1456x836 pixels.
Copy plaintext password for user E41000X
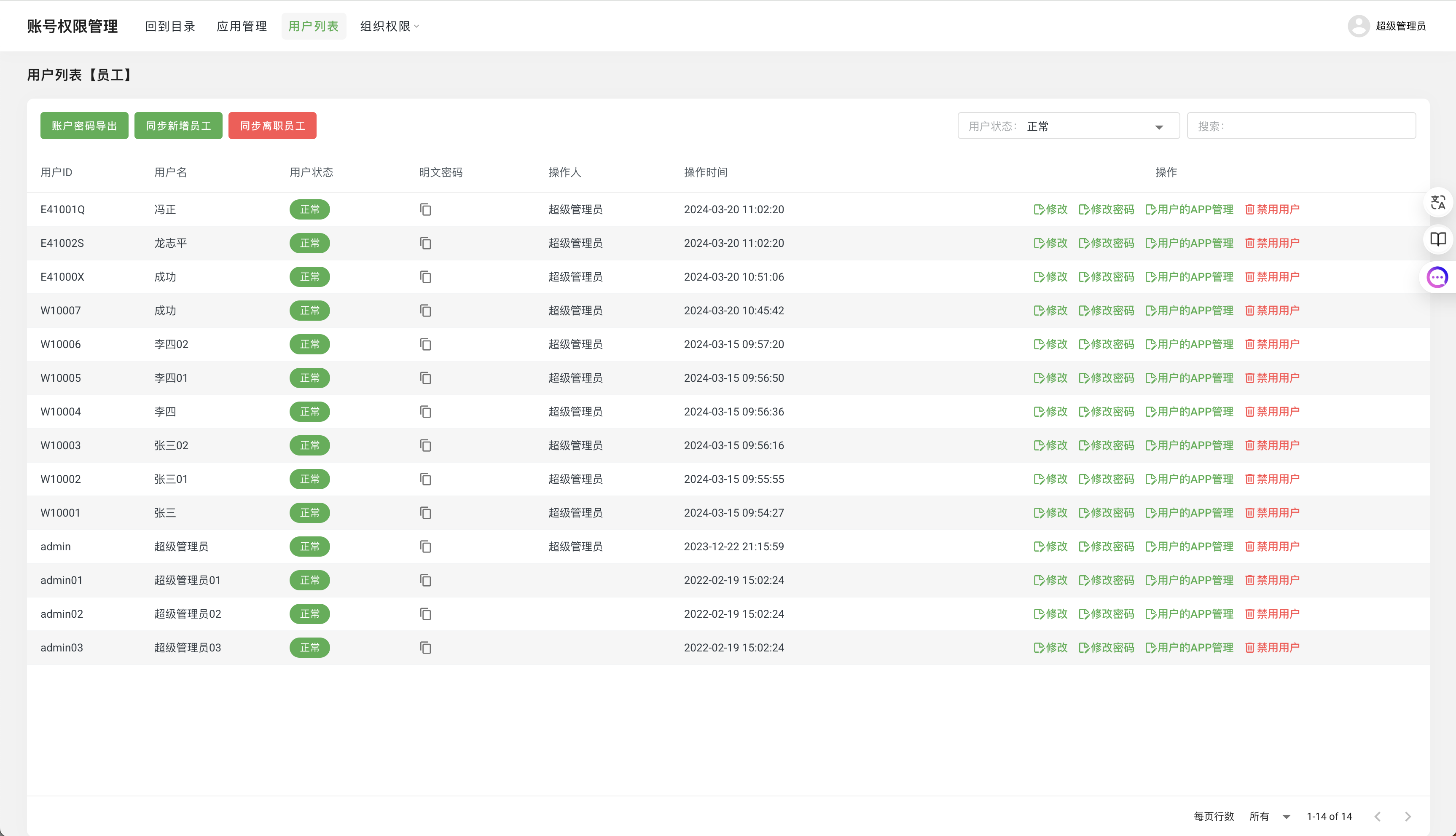(426, 277)
